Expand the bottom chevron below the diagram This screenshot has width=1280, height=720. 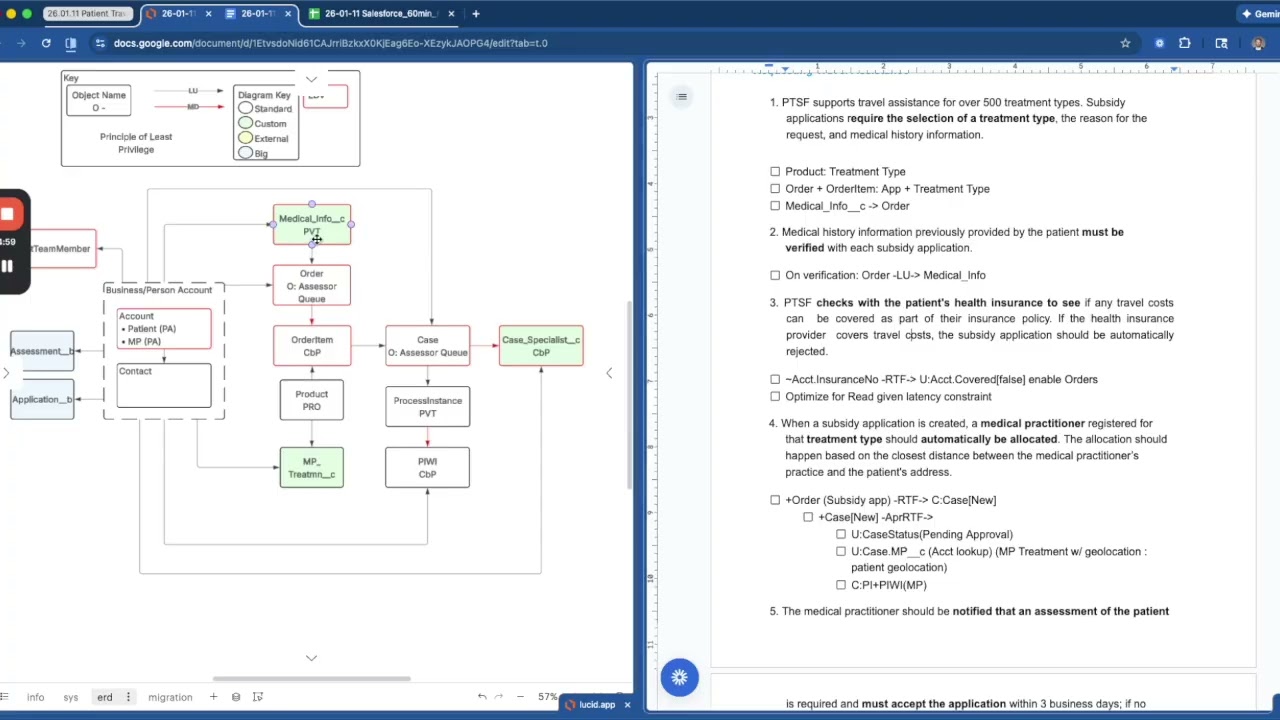[311, 658]
